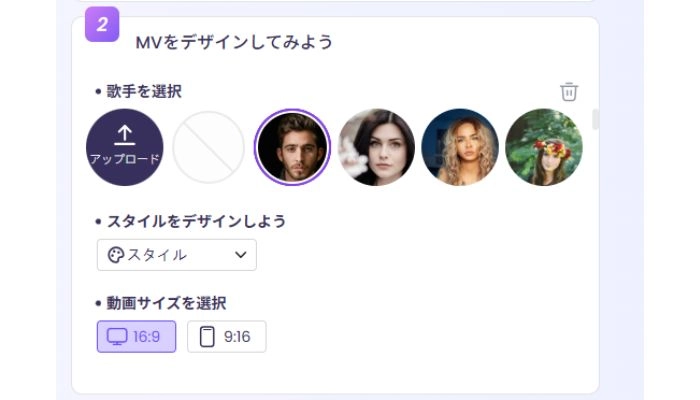Click the trash delete icon
700x400 pixels.
569,92
